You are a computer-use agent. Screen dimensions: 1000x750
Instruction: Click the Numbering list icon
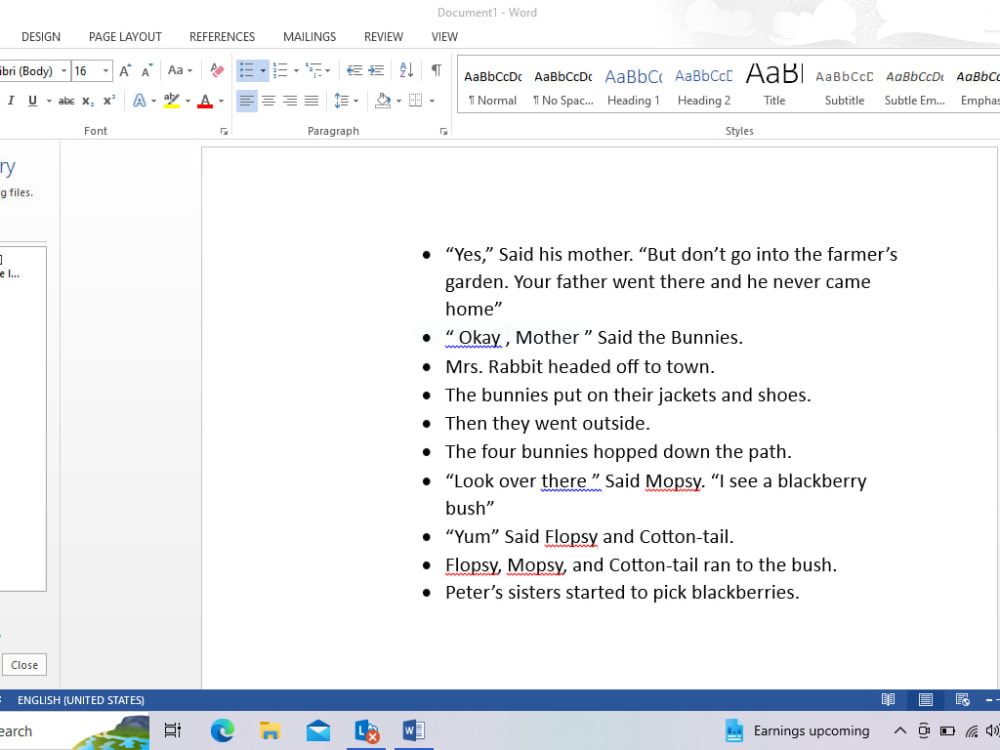click(x=281, y=70)
